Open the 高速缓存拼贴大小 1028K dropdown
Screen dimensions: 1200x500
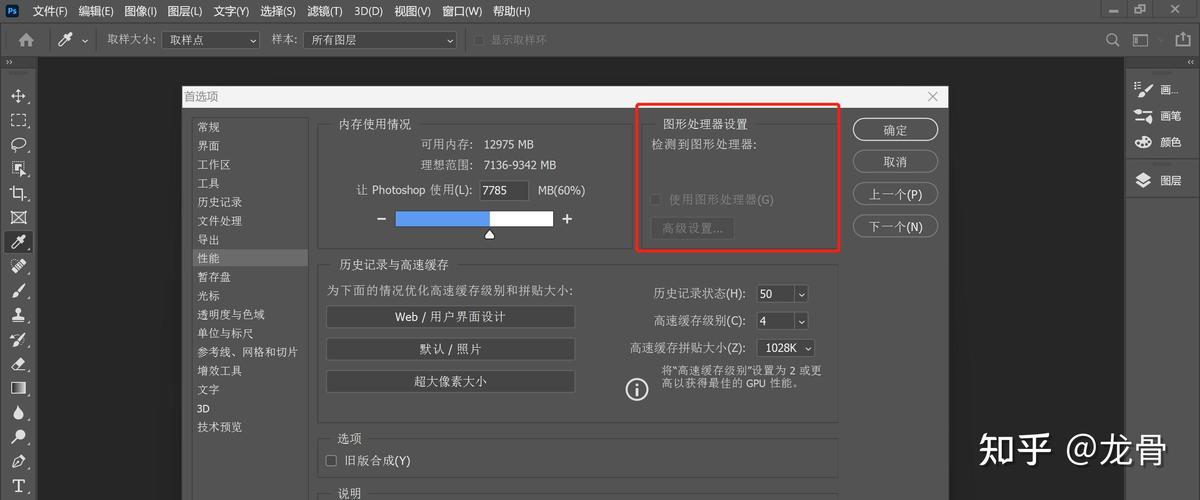coord(786,348)
